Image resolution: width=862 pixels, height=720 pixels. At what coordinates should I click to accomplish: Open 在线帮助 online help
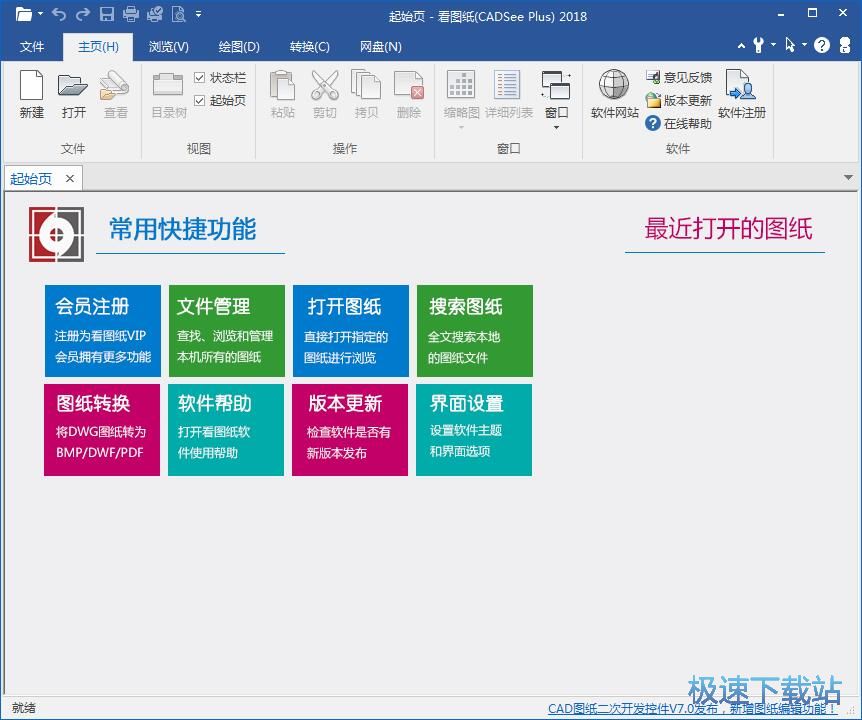click(x=654, y=123)
